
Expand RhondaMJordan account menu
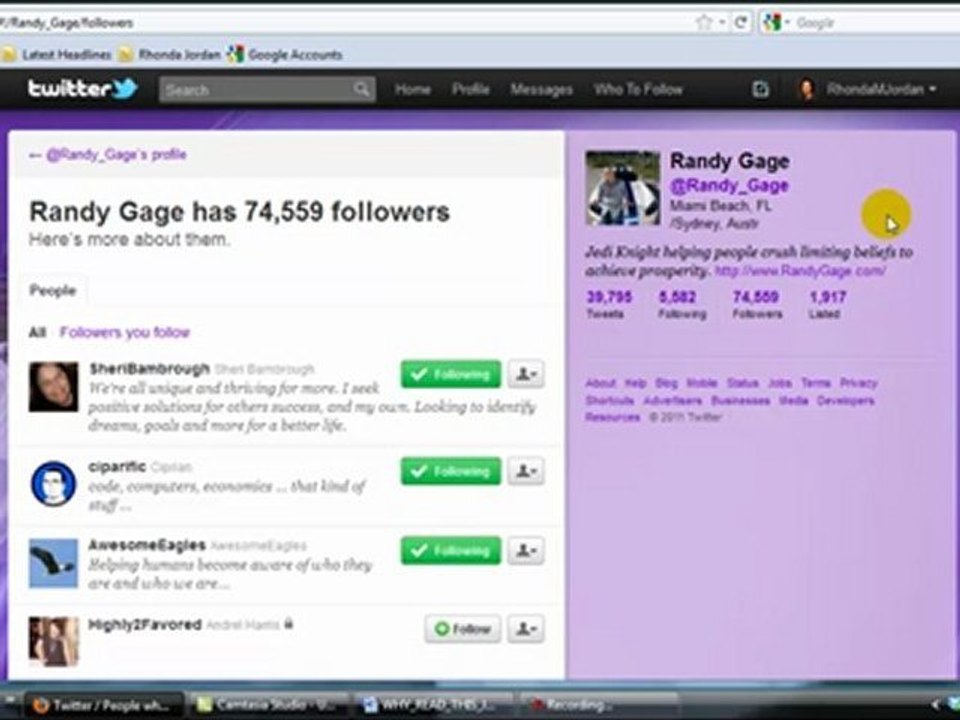click(932, 89)
